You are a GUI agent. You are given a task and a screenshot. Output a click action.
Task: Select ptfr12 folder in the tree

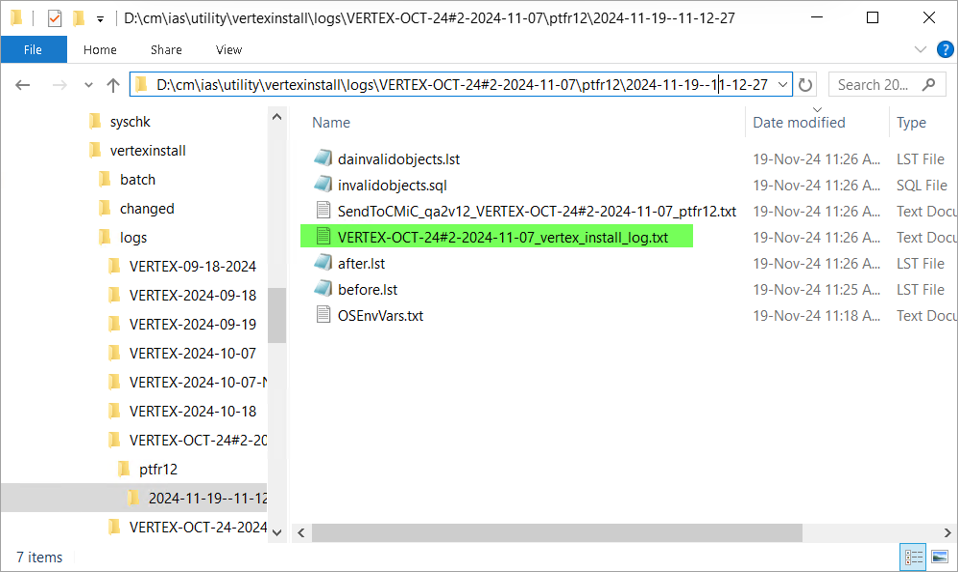(158, 469)
